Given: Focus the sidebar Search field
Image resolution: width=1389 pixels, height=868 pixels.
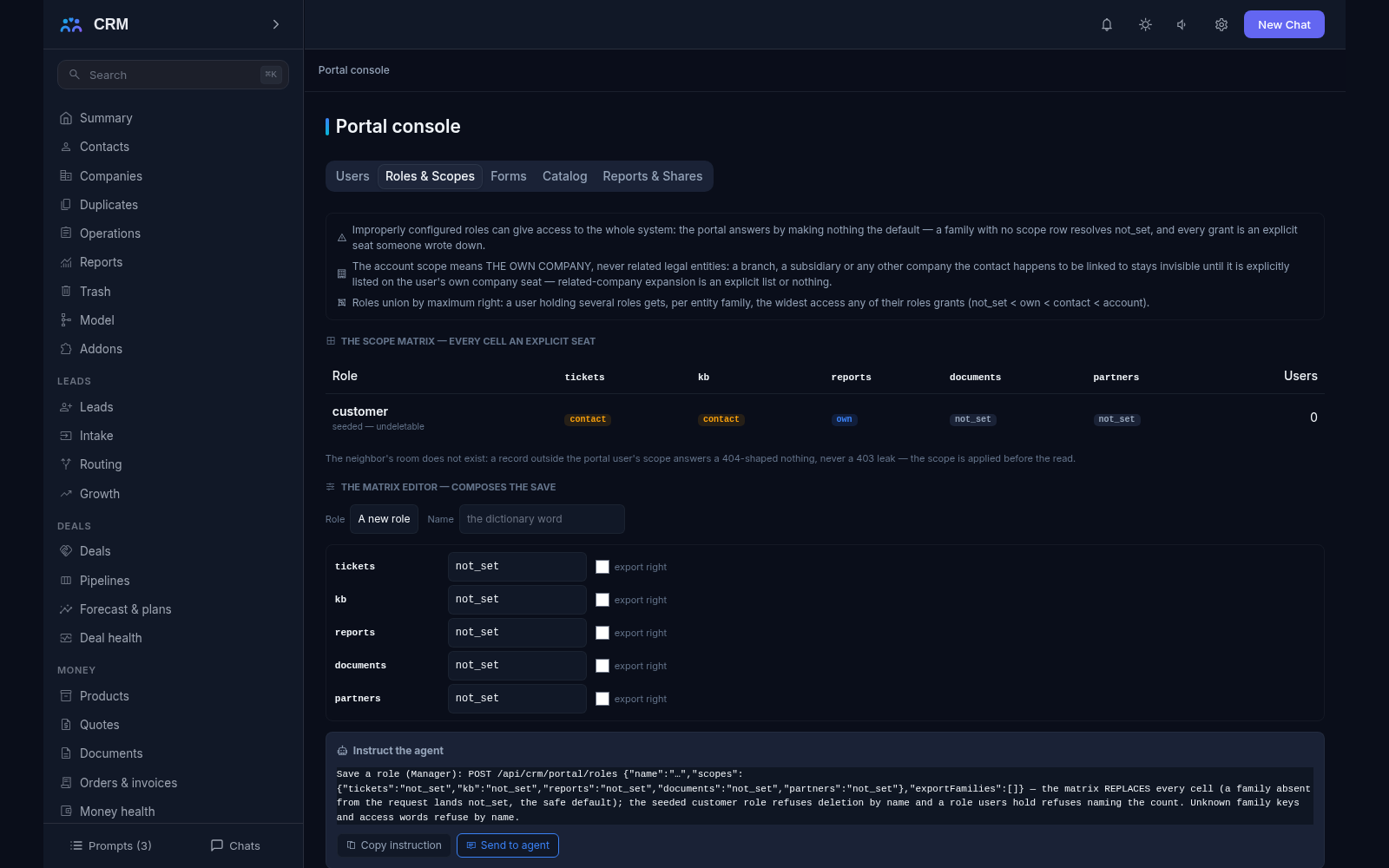Looking at the screenshot, I should click(x=173, y=75).
